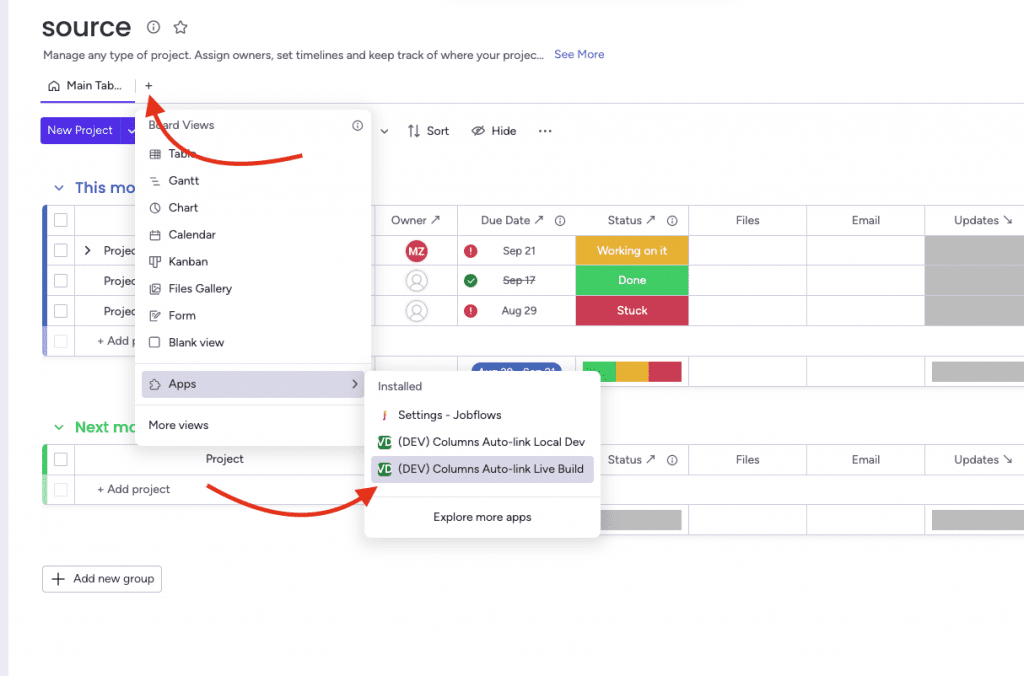Collapse the Next month group
Screen dimensions: 1024x676
tap(59, 427)
